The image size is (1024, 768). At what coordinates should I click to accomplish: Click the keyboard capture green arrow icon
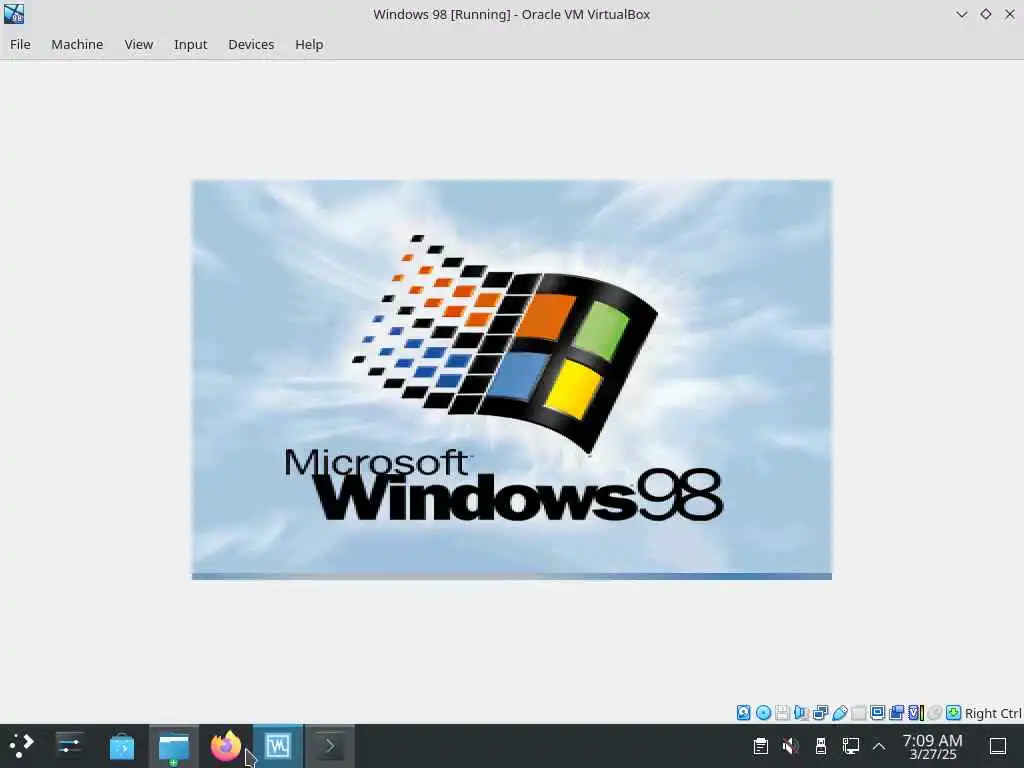[x=953, y=712]
